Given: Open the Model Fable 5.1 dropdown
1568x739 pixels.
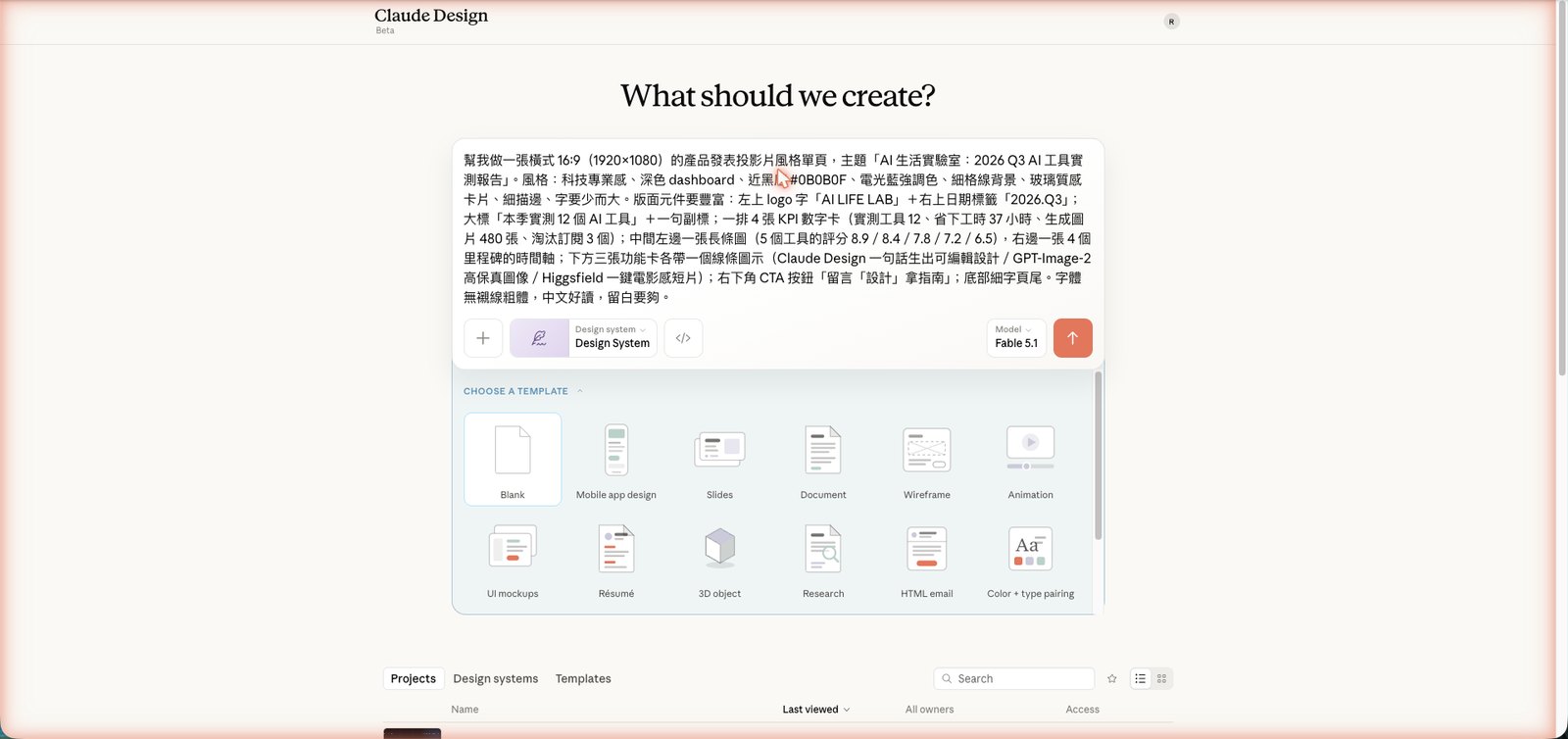Looking at the screenshot, I should (x=1016, y=338).
